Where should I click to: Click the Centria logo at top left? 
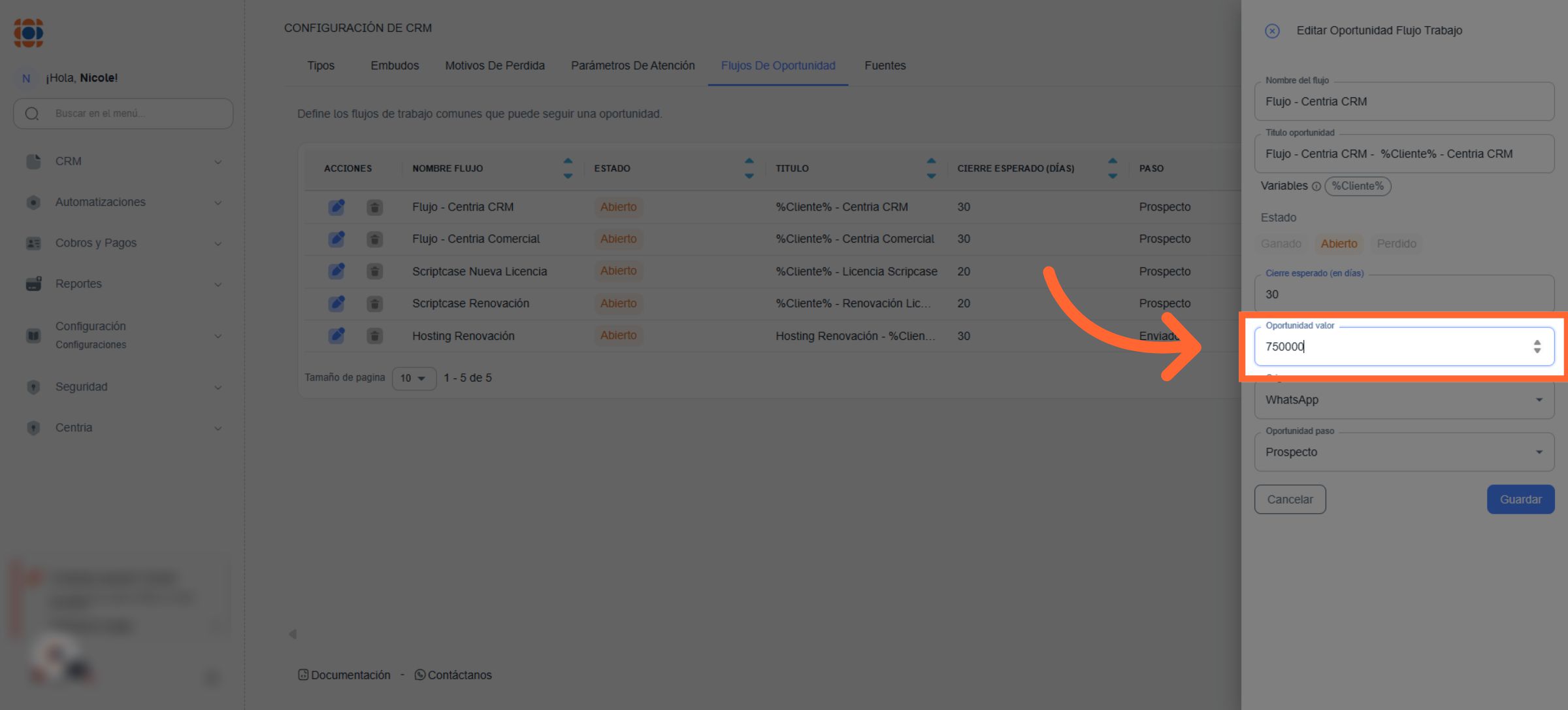[29, 33]
